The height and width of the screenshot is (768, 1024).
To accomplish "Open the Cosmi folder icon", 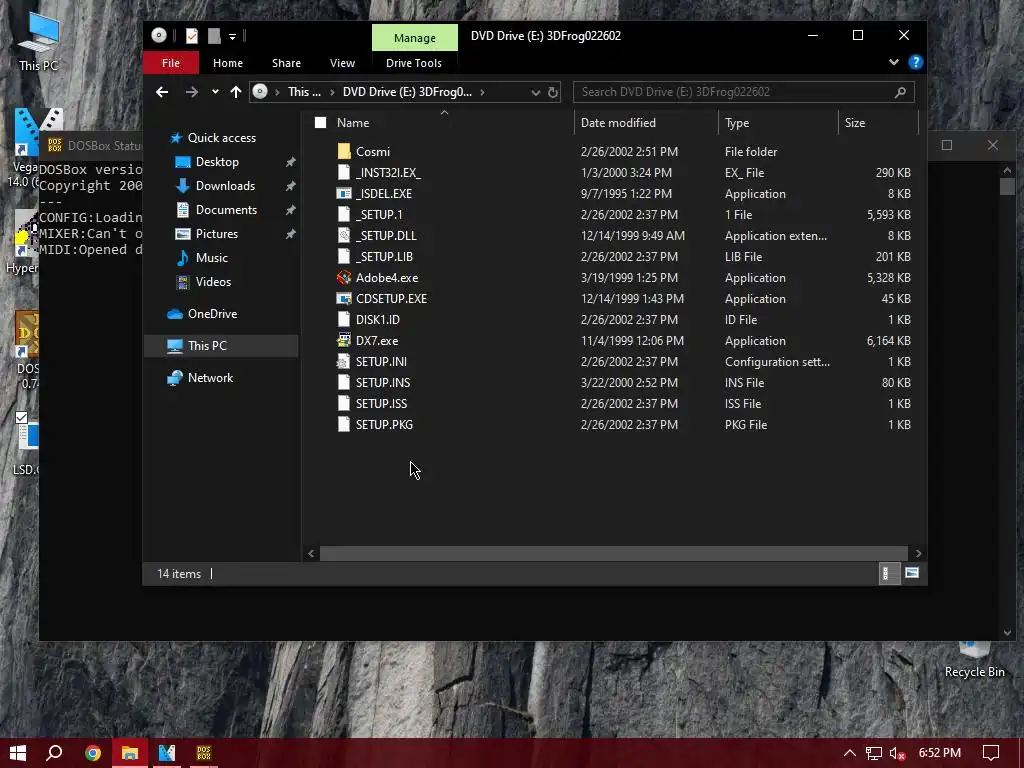I will click(344, 152).
